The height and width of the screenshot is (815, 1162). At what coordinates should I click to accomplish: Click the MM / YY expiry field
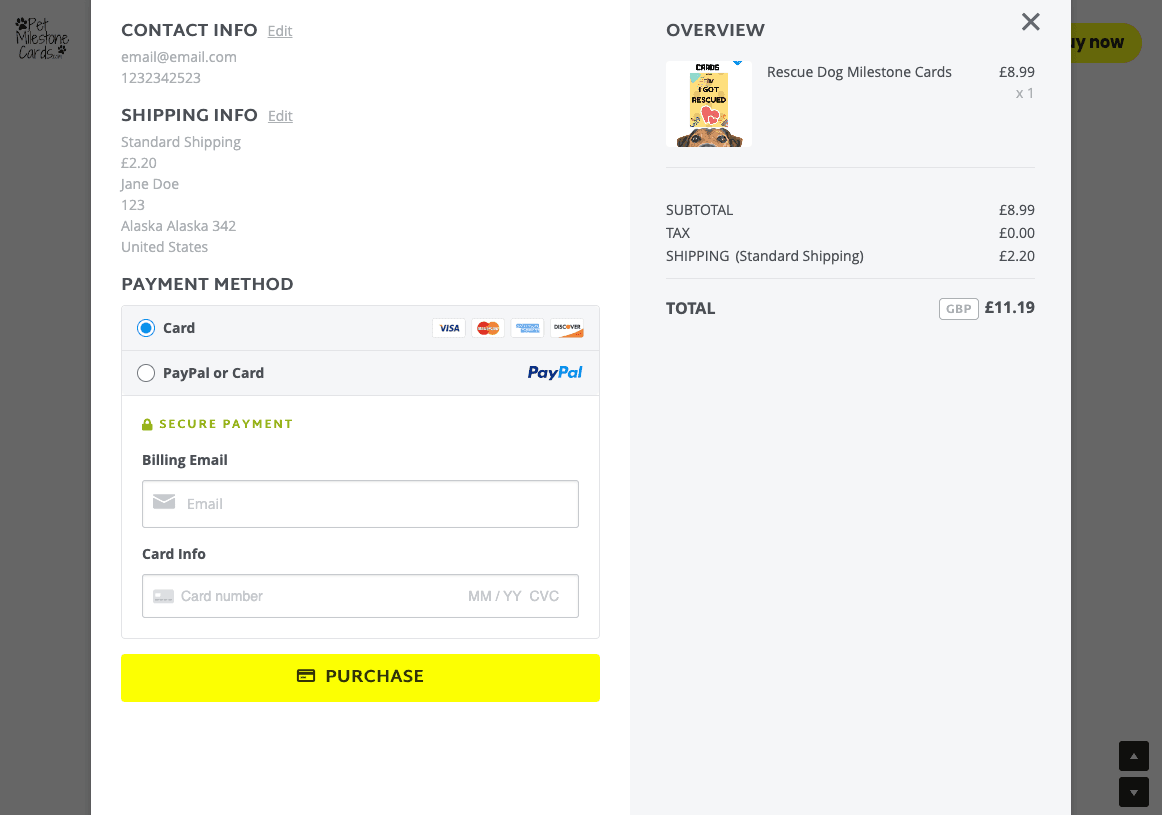[x=495, y=596]
